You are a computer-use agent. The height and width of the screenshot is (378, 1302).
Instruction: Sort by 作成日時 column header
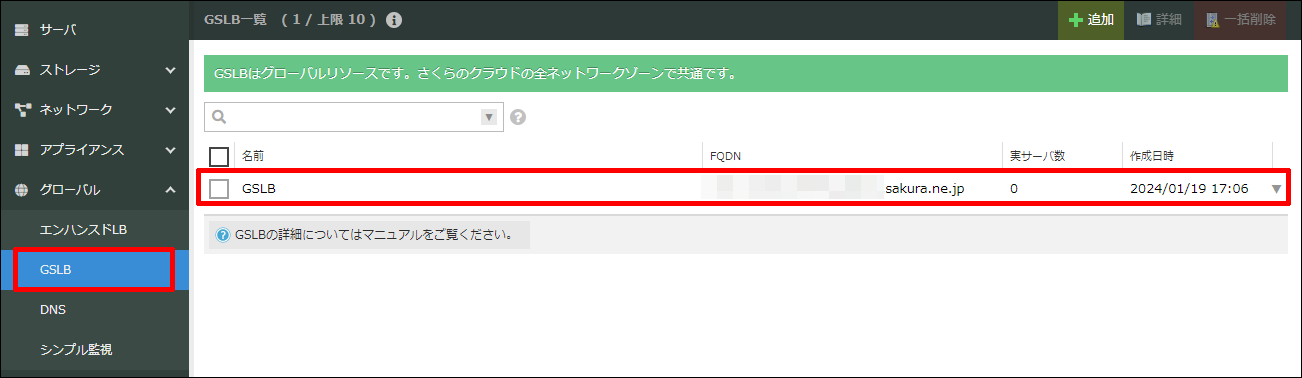[1152, 156]
